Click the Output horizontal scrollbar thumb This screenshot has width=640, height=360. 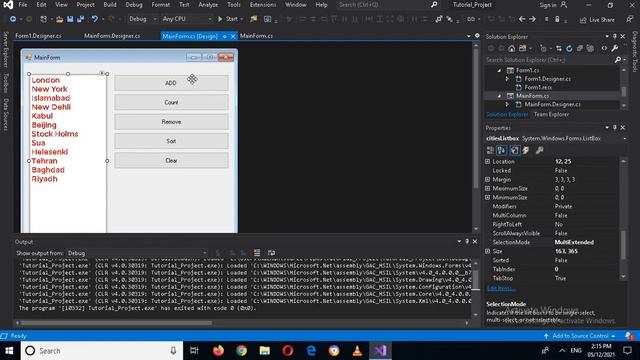[116, 323]
